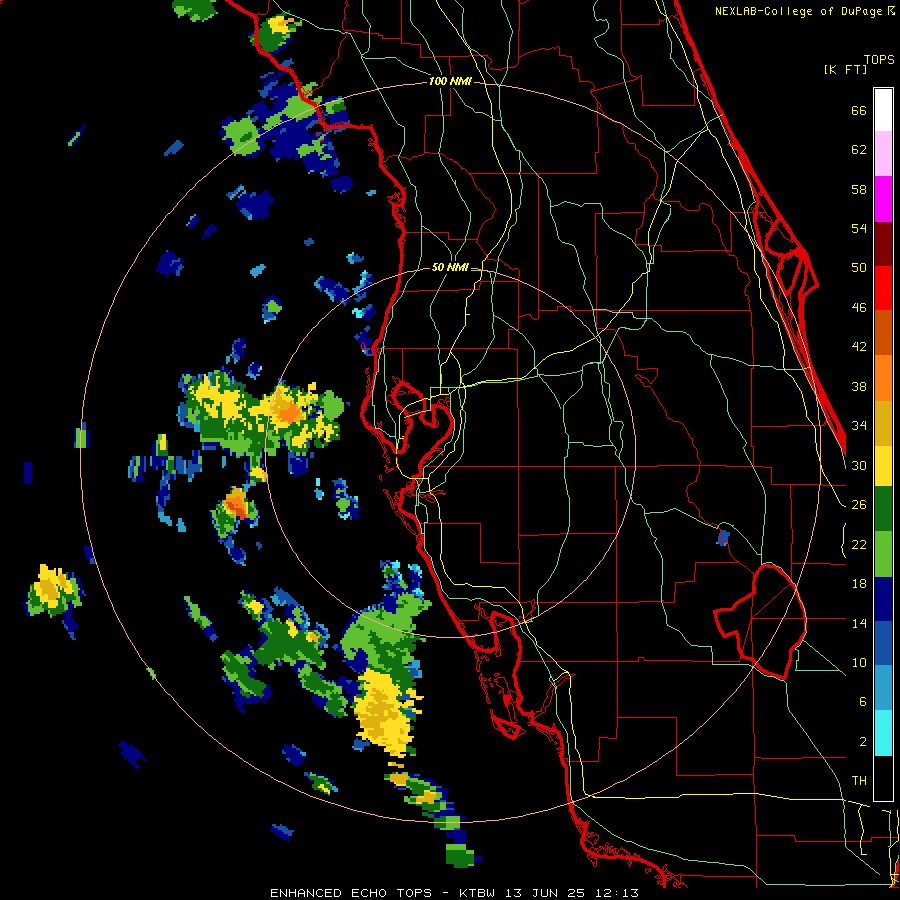Click legend value "62"
Image resolution: width=900 pixels, height=900 pixels.
click(859, 150)
